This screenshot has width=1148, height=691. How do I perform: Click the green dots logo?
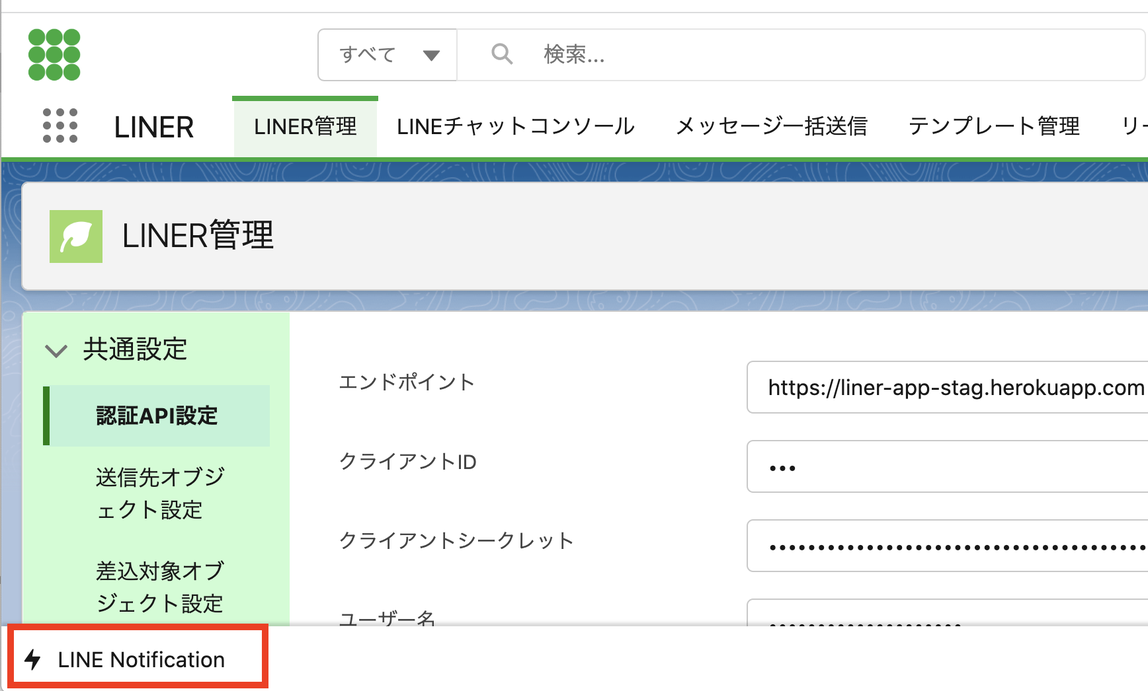click(54, 55)
